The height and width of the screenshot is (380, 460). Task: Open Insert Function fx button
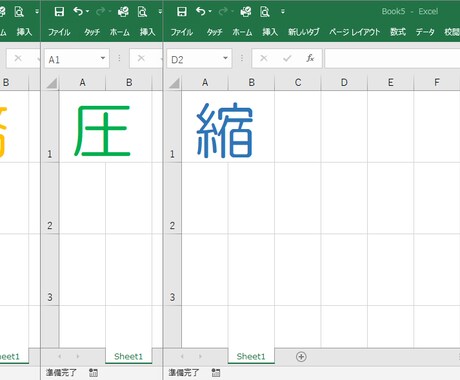click(310, 59)
